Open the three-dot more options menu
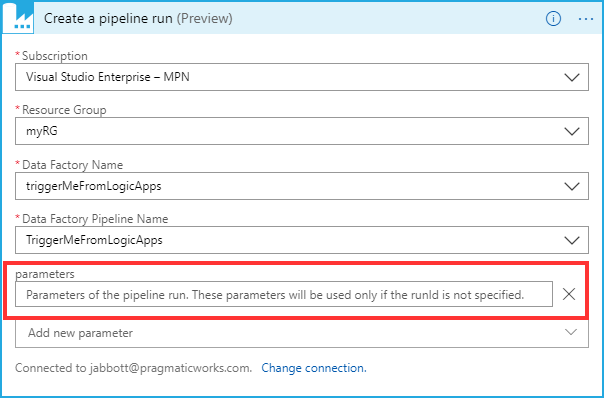Screen dimensions: 604x398 point(586,19)
